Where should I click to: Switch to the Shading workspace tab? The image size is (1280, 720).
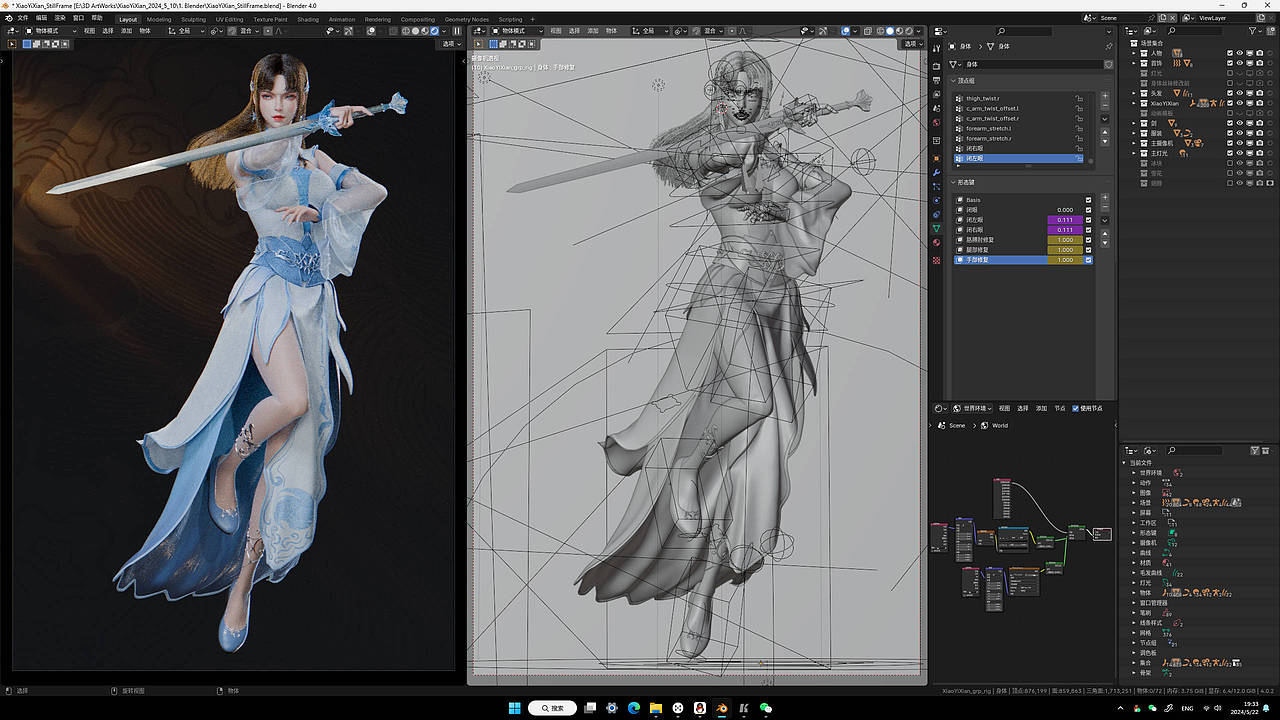coord(308,19)
